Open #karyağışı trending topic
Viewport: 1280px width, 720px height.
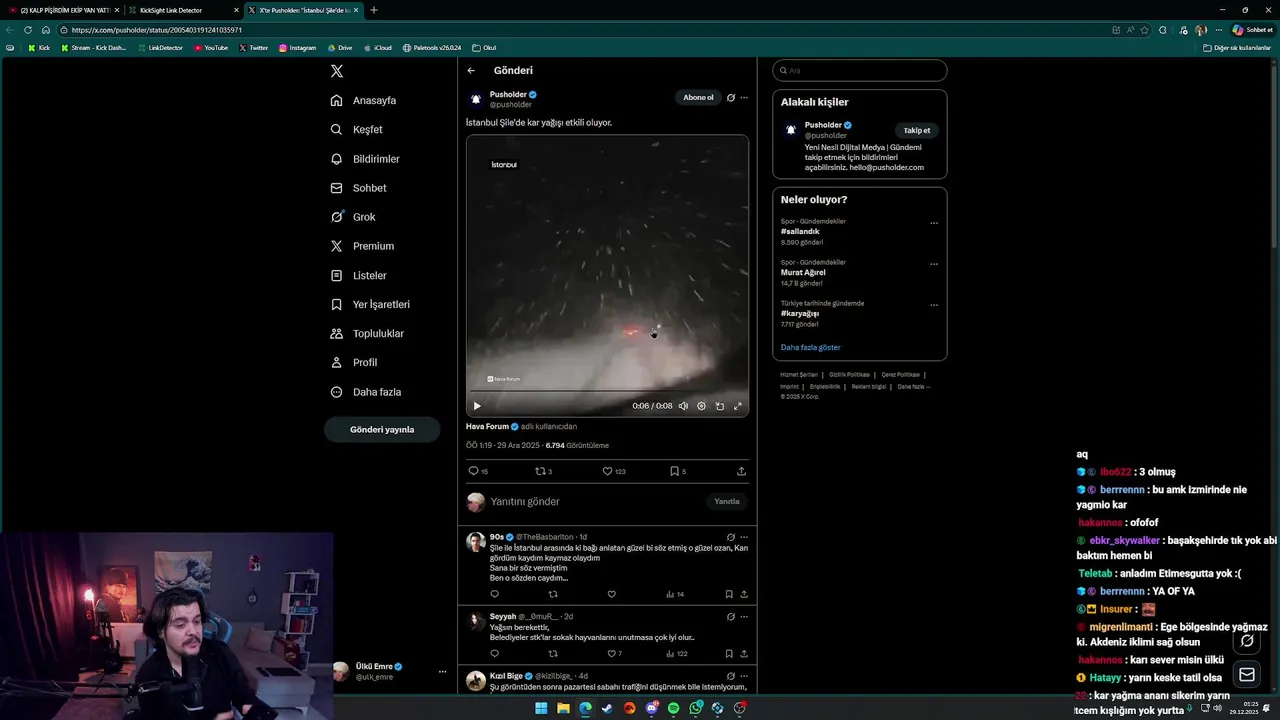point(800,314)
